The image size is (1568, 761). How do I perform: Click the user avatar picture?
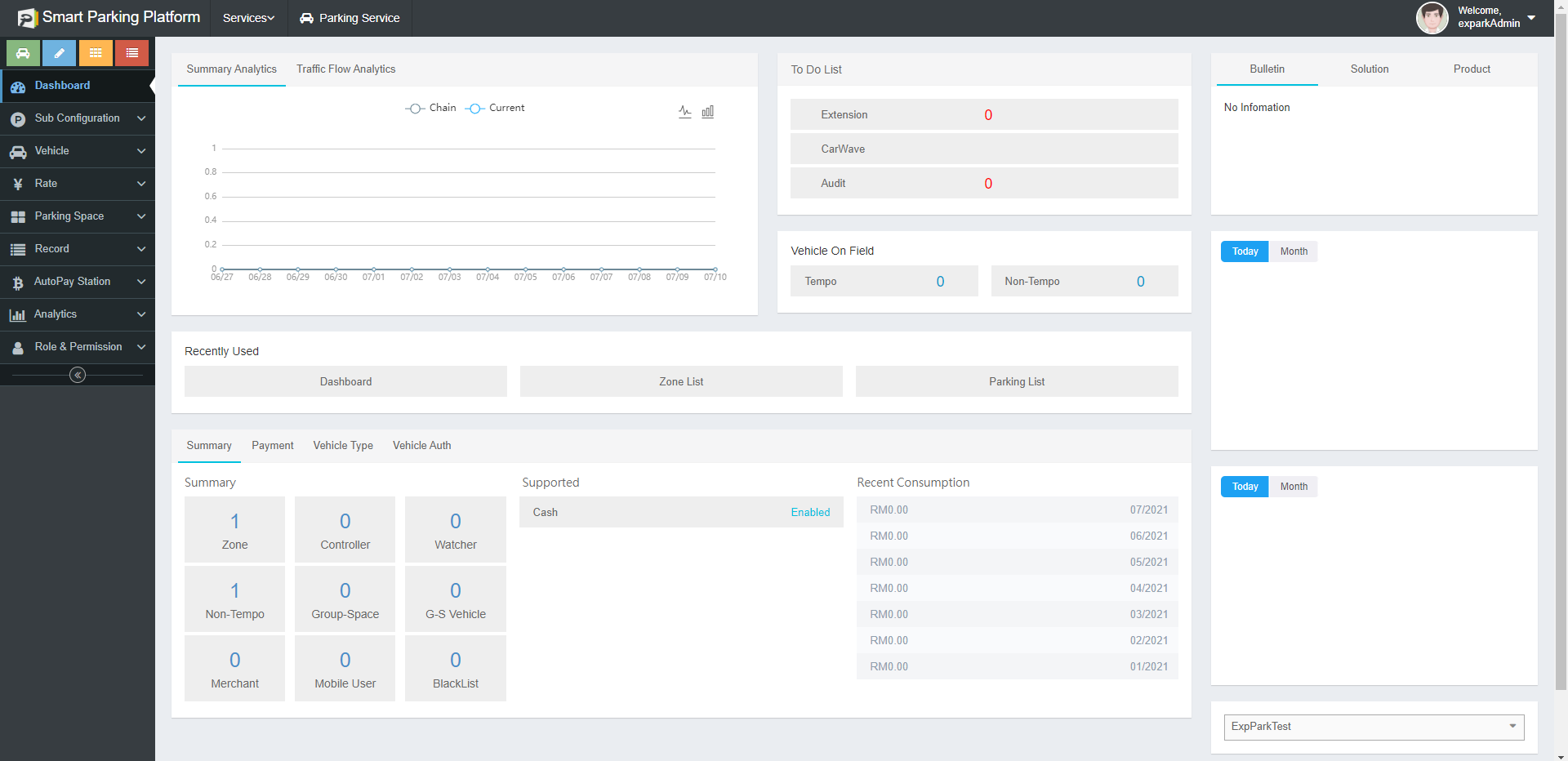(x=1432, y=17)
